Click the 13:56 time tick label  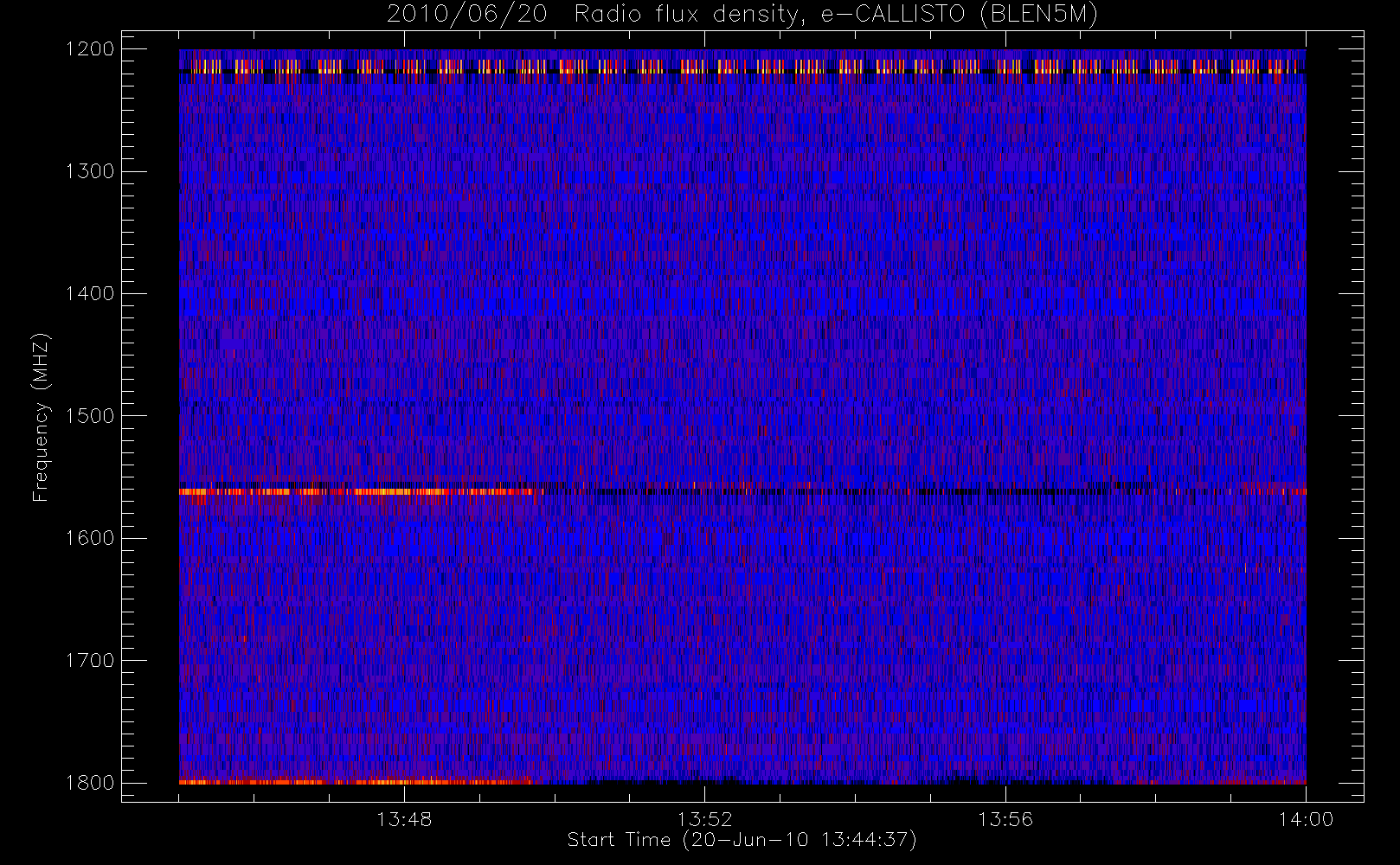pos(1005,819)
